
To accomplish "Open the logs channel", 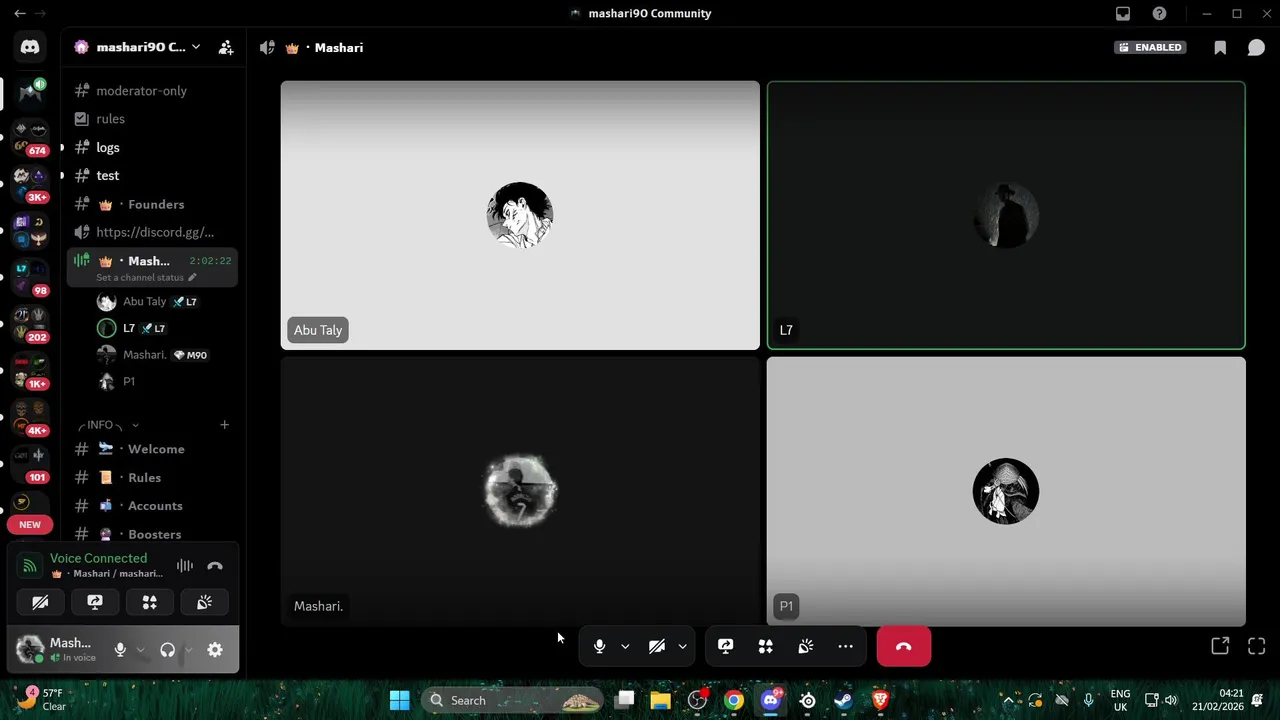I will click(152, 148).
